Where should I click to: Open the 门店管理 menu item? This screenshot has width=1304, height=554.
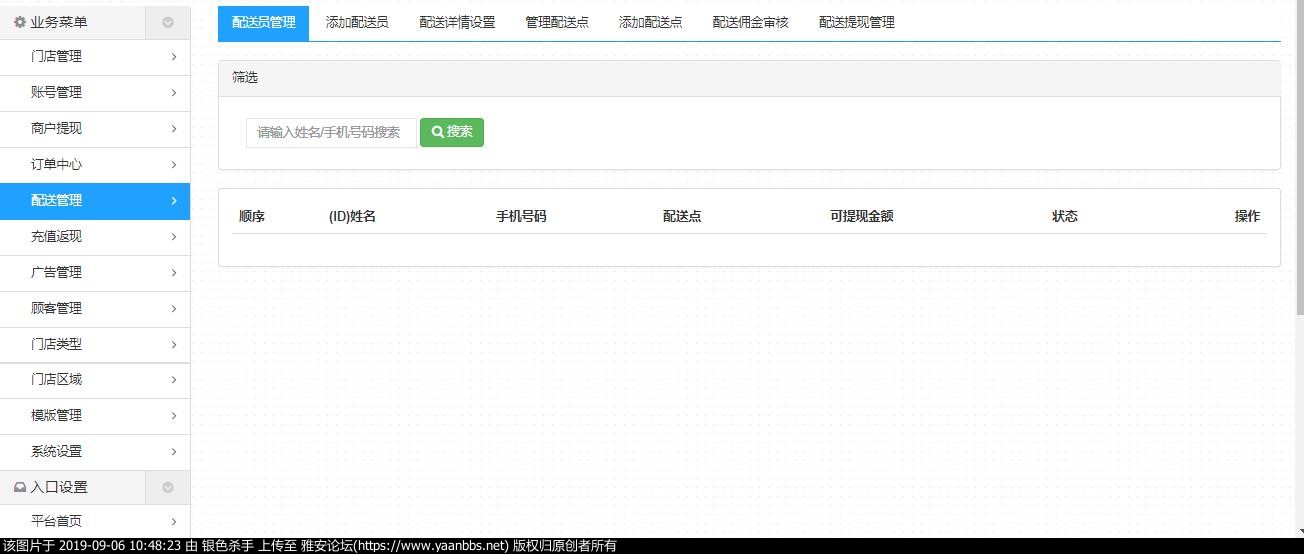click(x=95, y=57)
